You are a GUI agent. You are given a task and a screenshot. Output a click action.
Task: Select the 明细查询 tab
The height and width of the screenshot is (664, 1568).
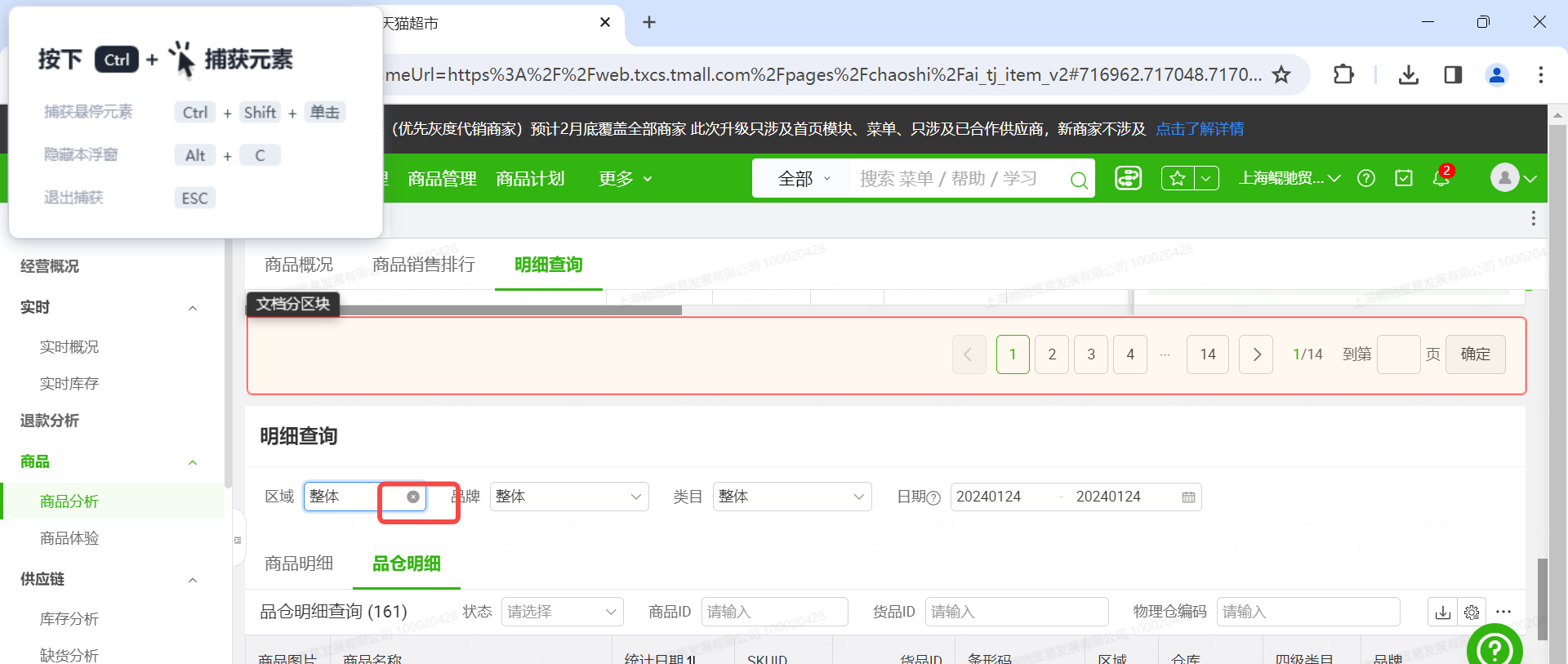[549, 265]
